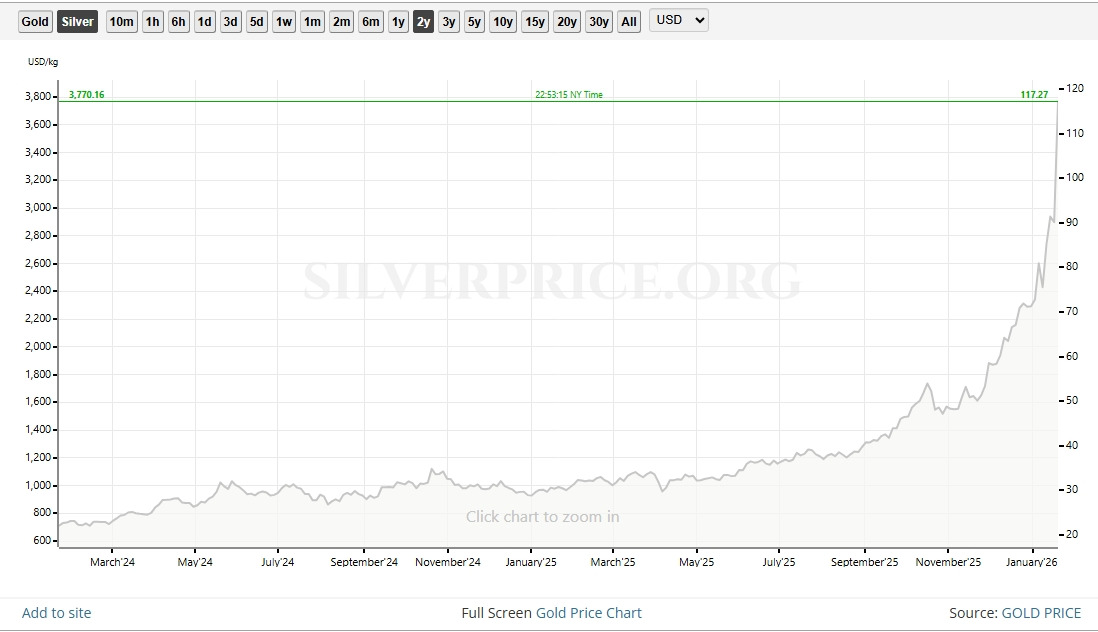1098x632 pixels.
Task: Follow the GOLD PRICE source link
Action: pyautogui.click(x=1041, y=613)
